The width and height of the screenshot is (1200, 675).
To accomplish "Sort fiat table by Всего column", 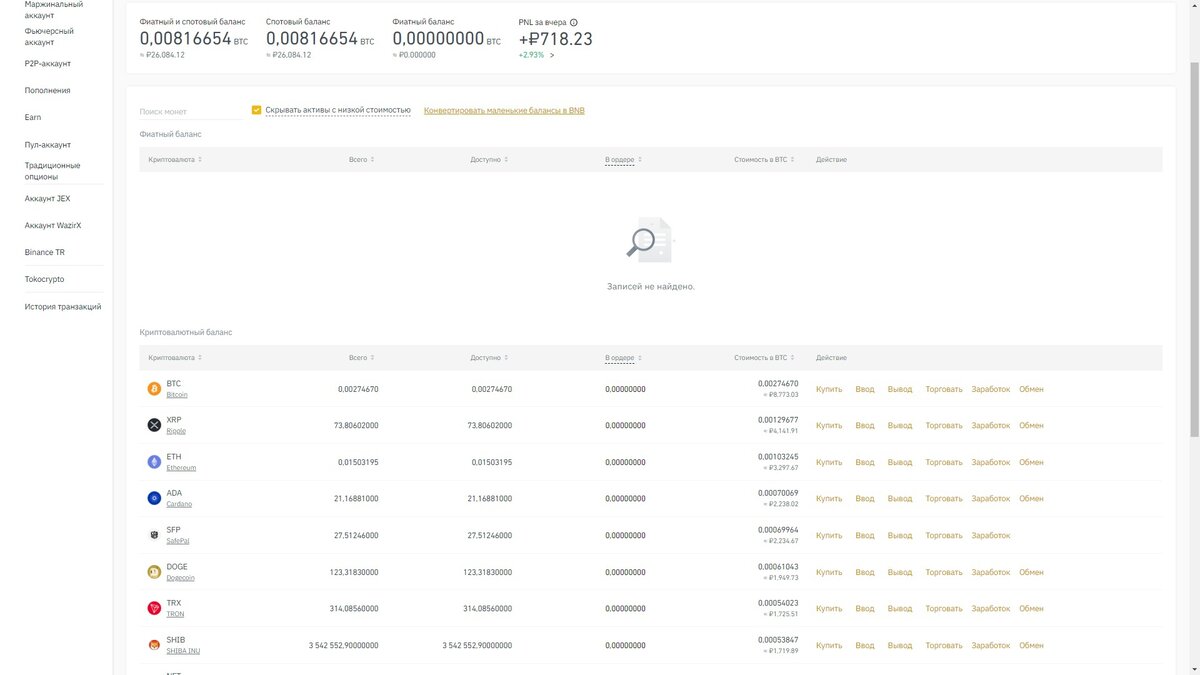I will tap(362, 159).
